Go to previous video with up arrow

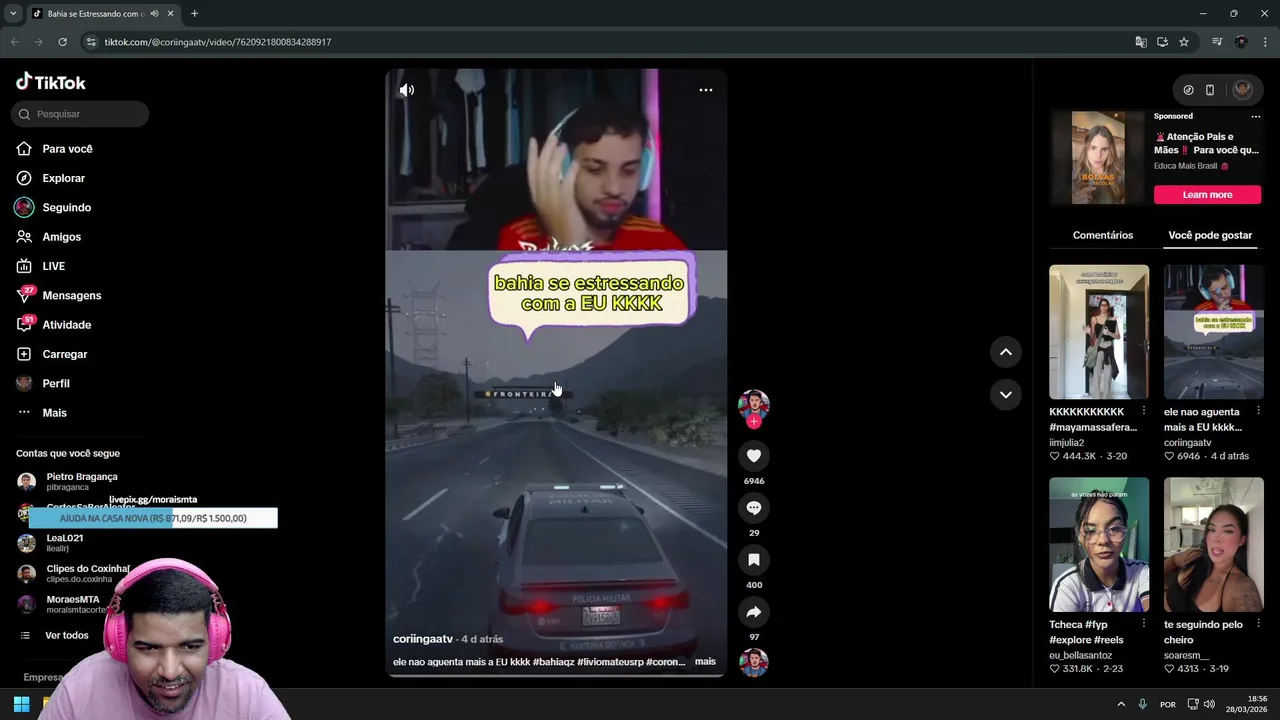pyautogui.click(x=1006, y=352)
